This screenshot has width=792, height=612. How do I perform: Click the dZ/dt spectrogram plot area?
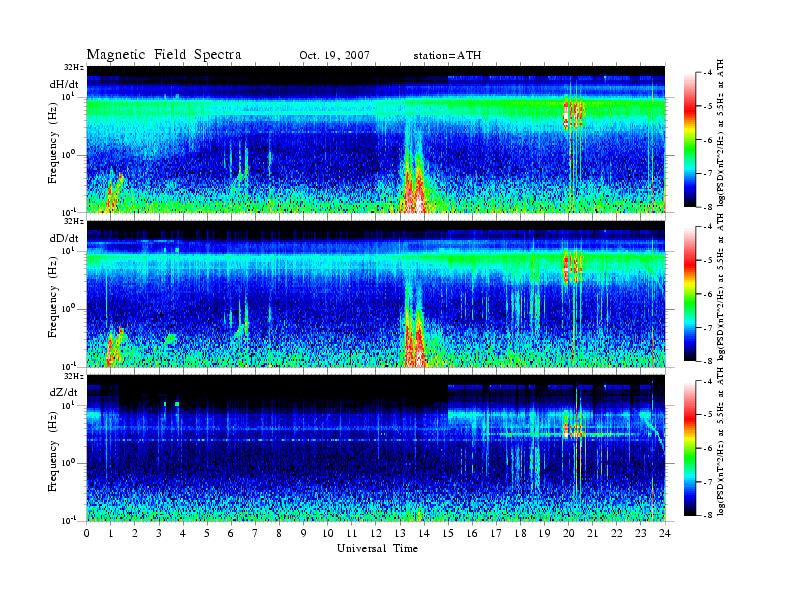(x=376, y=448)
